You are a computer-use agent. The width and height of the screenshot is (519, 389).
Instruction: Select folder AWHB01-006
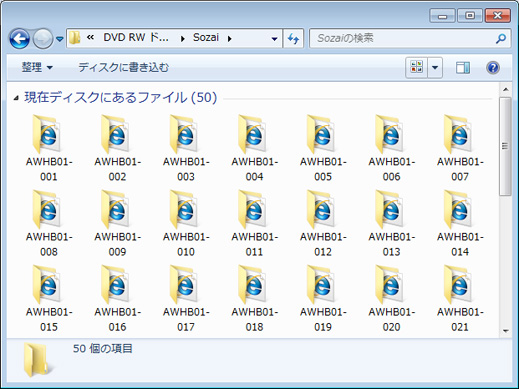(x=391, y=148)
